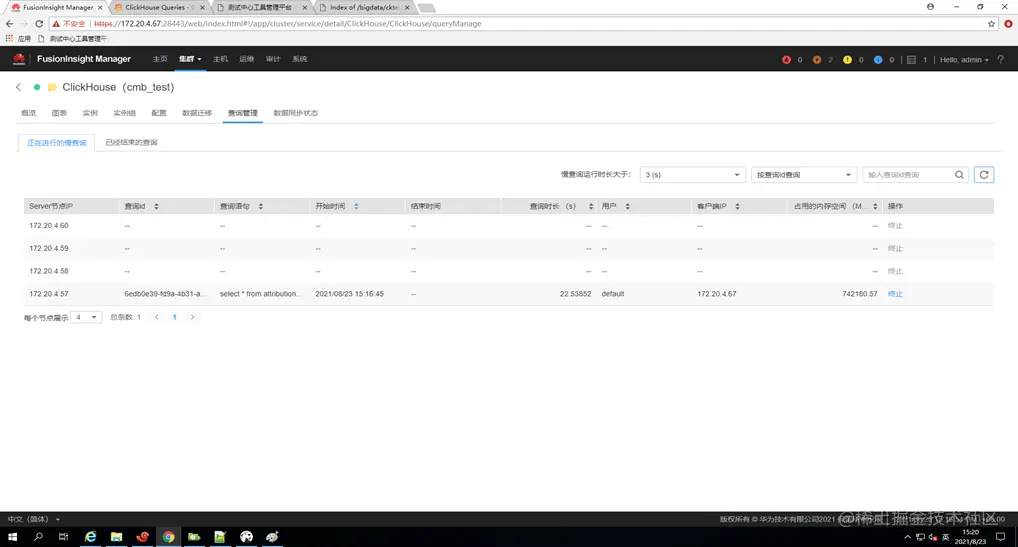The height and width of the screenshot is (547, 1018).
Task: Reload the browser page
Action: (39, 23)
